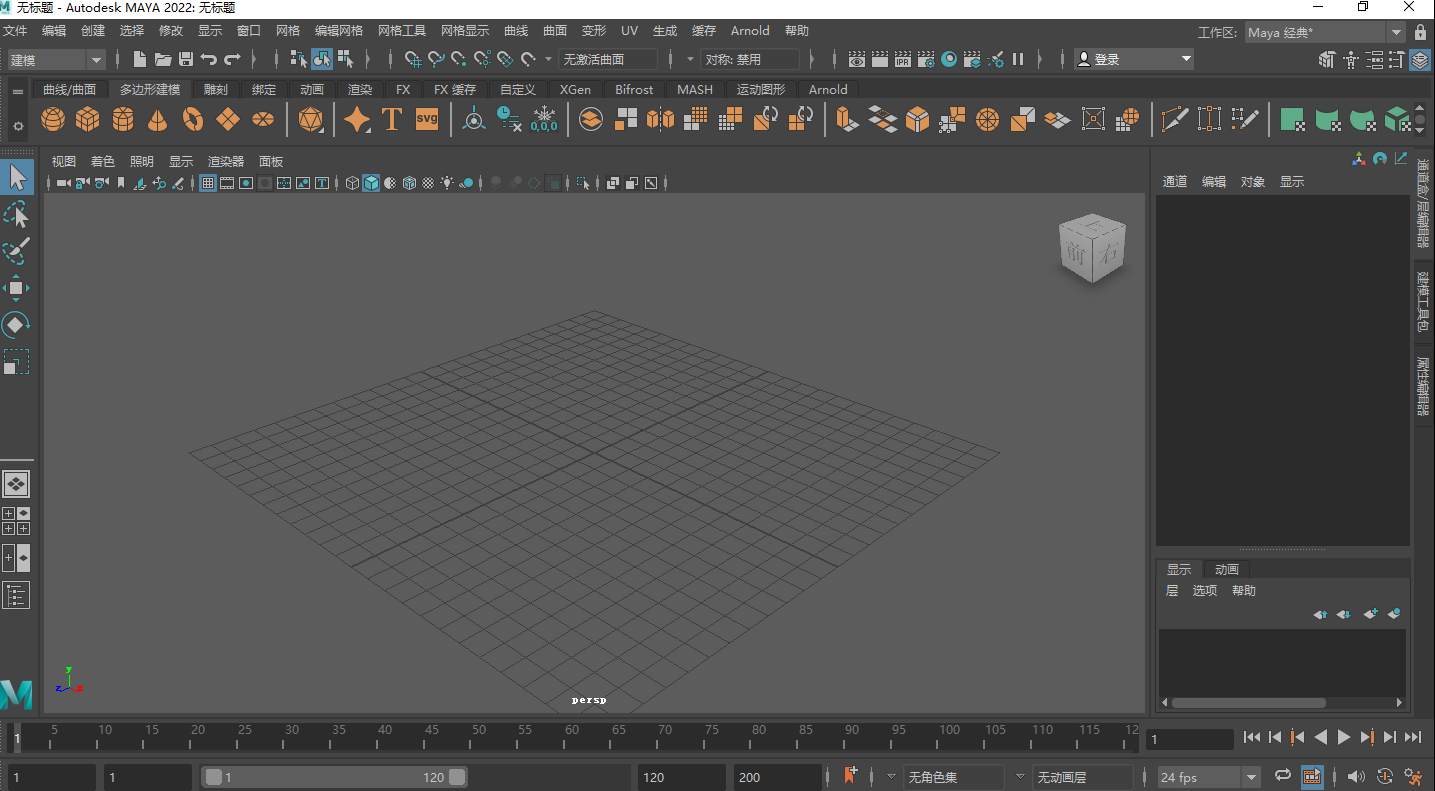Viewport: 1435px width, 791px height.
Task: Toggle looping playback in the animation controls
Action: [x=1283, y=776]
